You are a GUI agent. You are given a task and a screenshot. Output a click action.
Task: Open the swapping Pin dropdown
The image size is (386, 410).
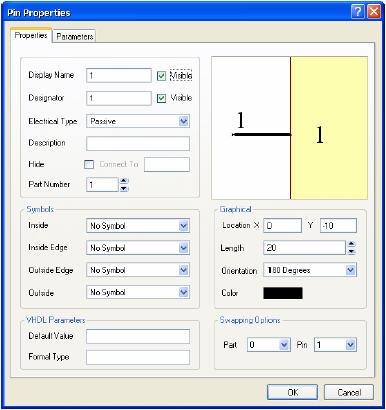pyautogui.click(x=350, y=345)
